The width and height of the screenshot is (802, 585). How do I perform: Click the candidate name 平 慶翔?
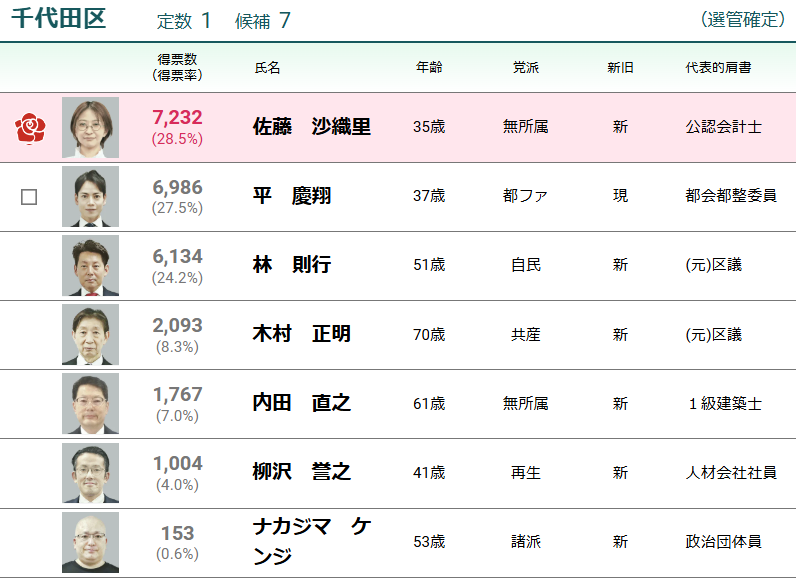coord(292,195)
